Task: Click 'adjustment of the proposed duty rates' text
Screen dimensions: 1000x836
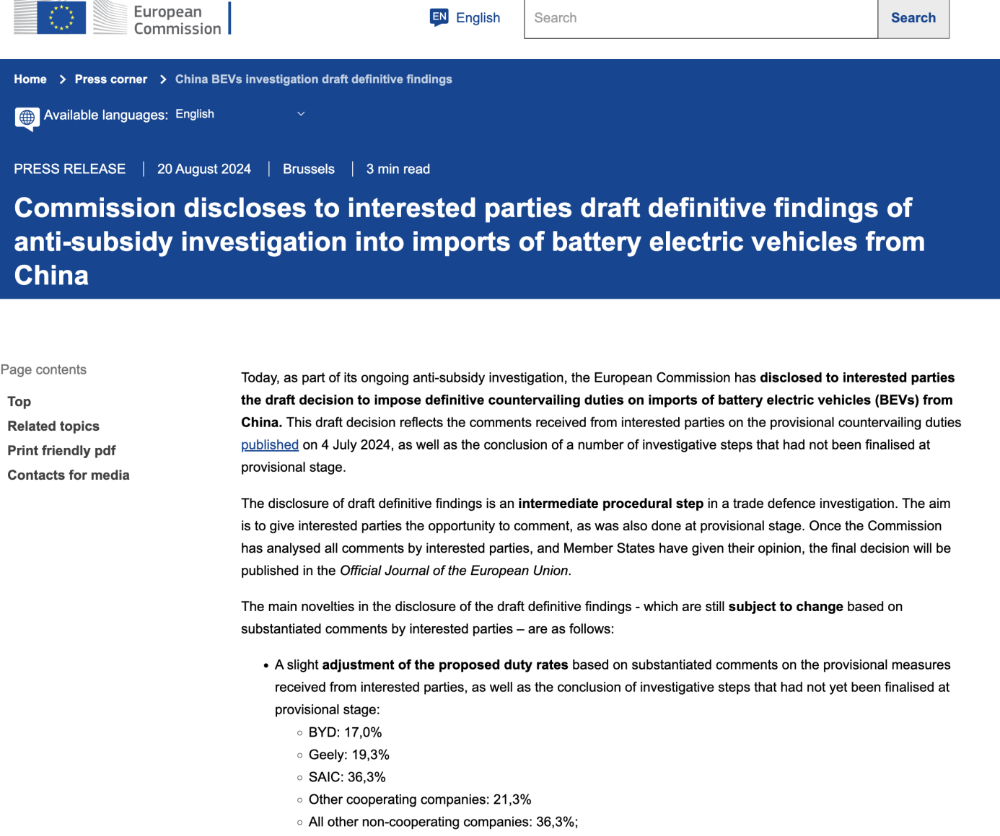Action: click(x=445, y=665)
